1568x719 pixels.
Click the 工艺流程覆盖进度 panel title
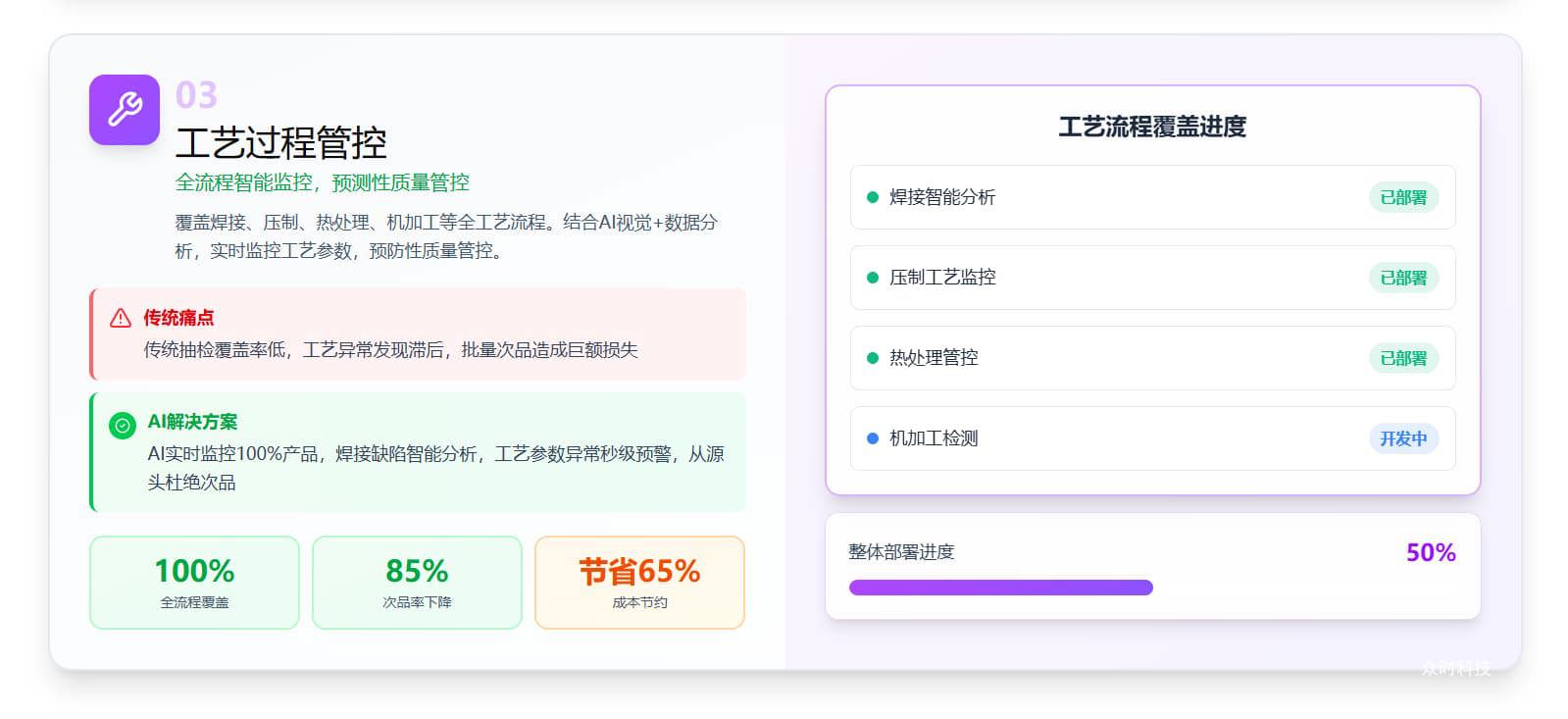[1152, 127]
